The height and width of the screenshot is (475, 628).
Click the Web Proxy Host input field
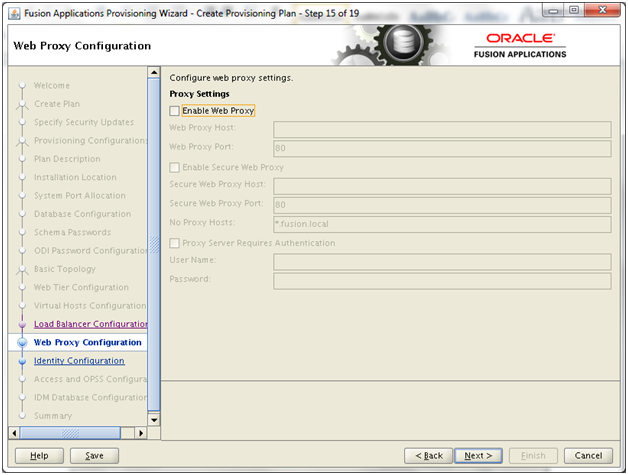coord(442,129)
